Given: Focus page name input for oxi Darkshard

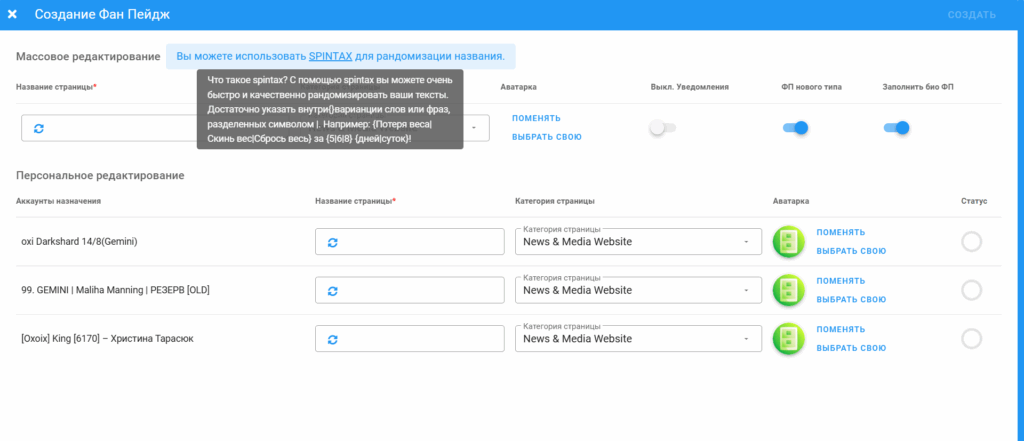Looking at the screenshot, I should pos(409,242).
